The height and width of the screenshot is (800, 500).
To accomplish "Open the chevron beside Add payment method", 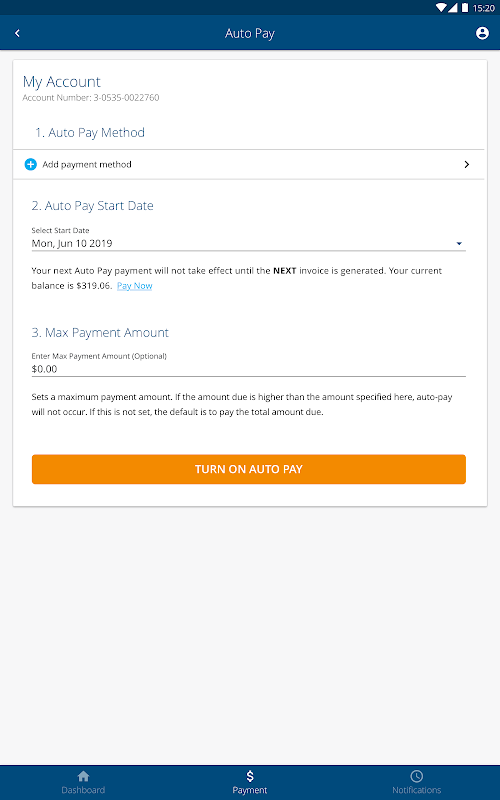I will (466, 164).
